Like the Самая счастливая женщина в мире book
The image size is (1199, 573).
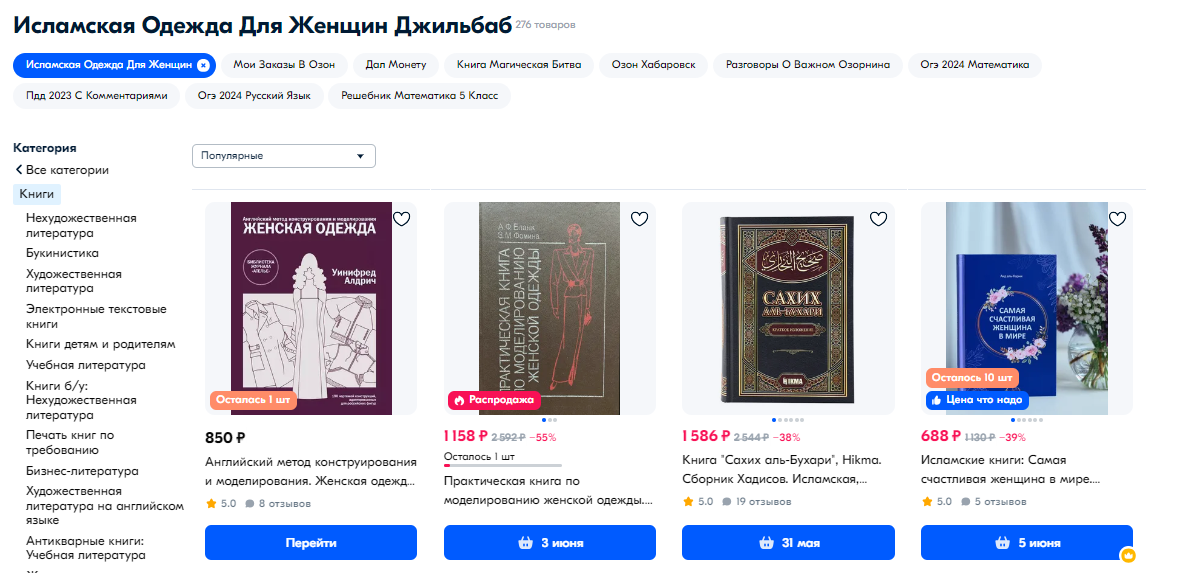(1117, 220)
